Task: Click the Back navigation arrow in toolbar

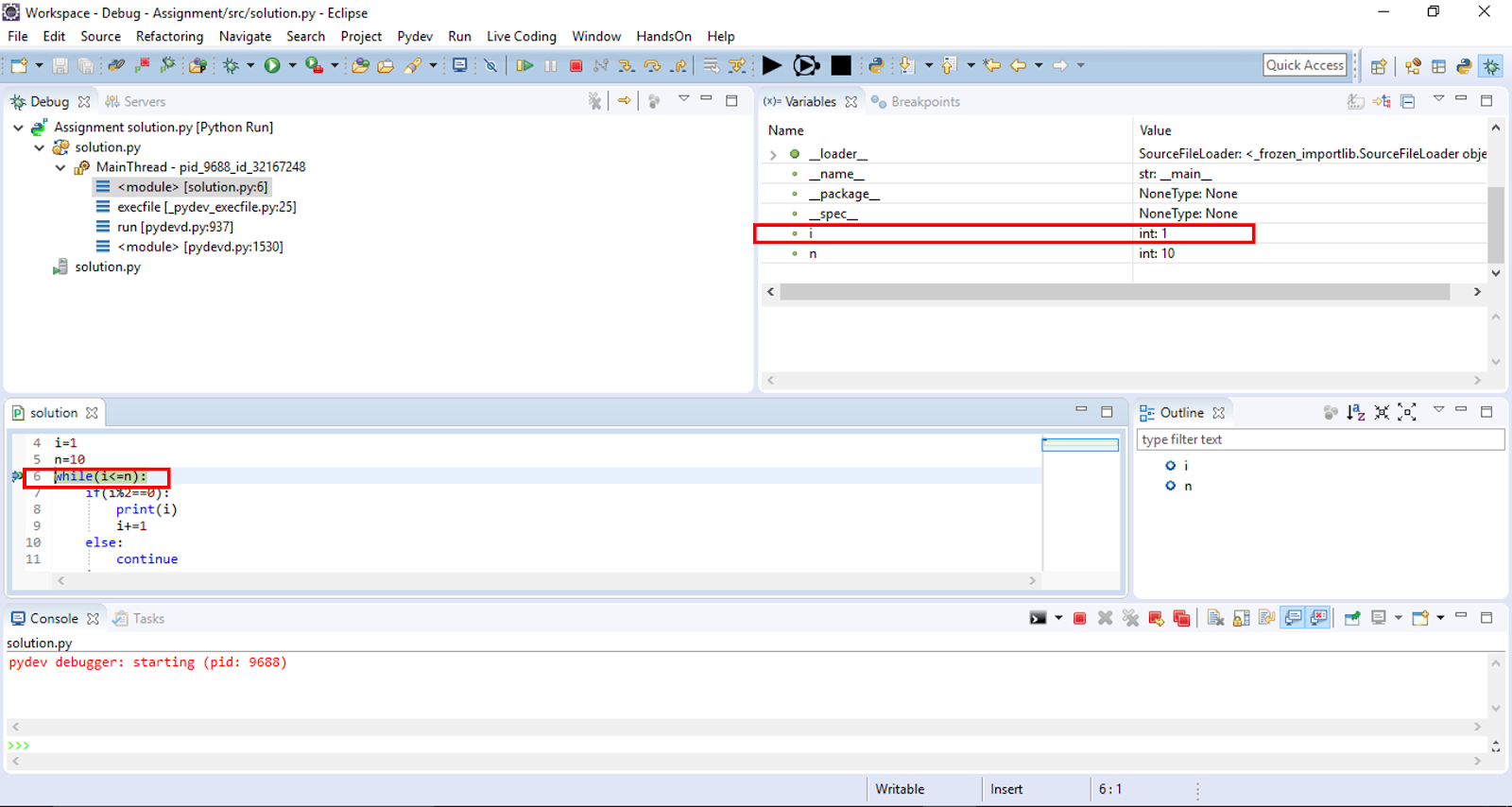Action: [x=1018, y=65]
